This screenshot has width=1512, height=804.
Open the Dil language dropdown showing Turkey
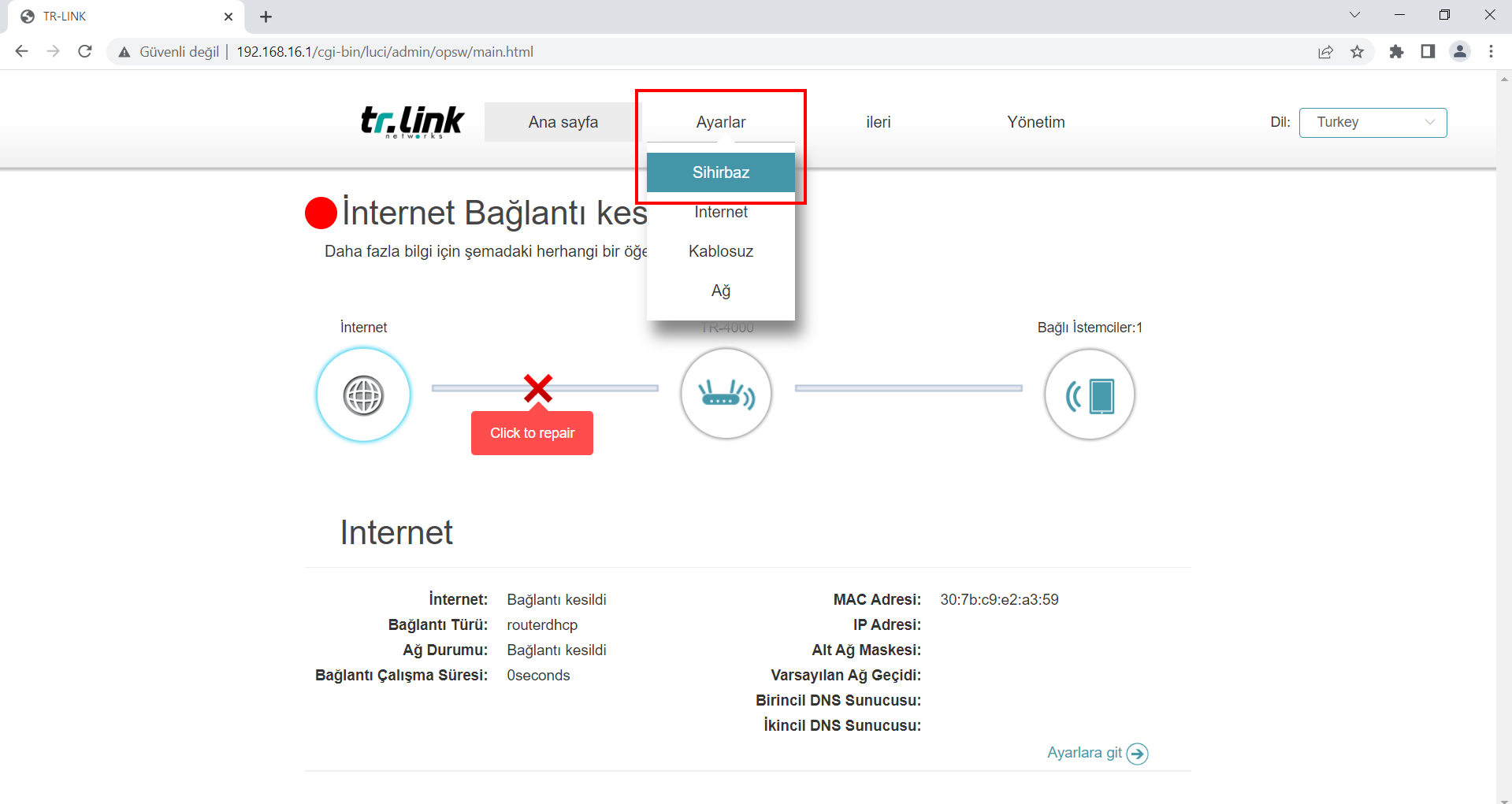1373,122
